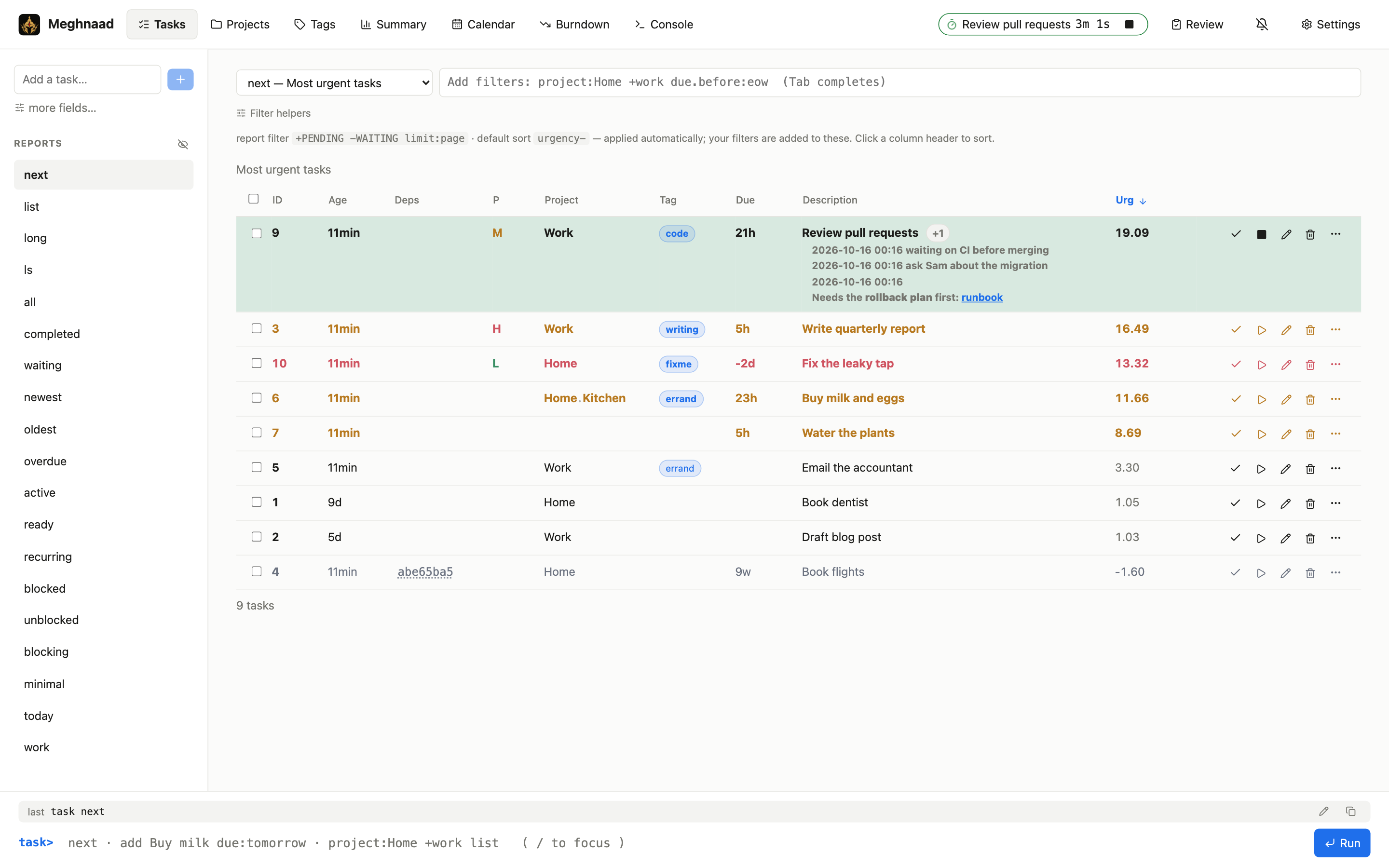1389x868 pixels.
Task: Delete the Buy milk and eggs task
Action: (1310, 400)
